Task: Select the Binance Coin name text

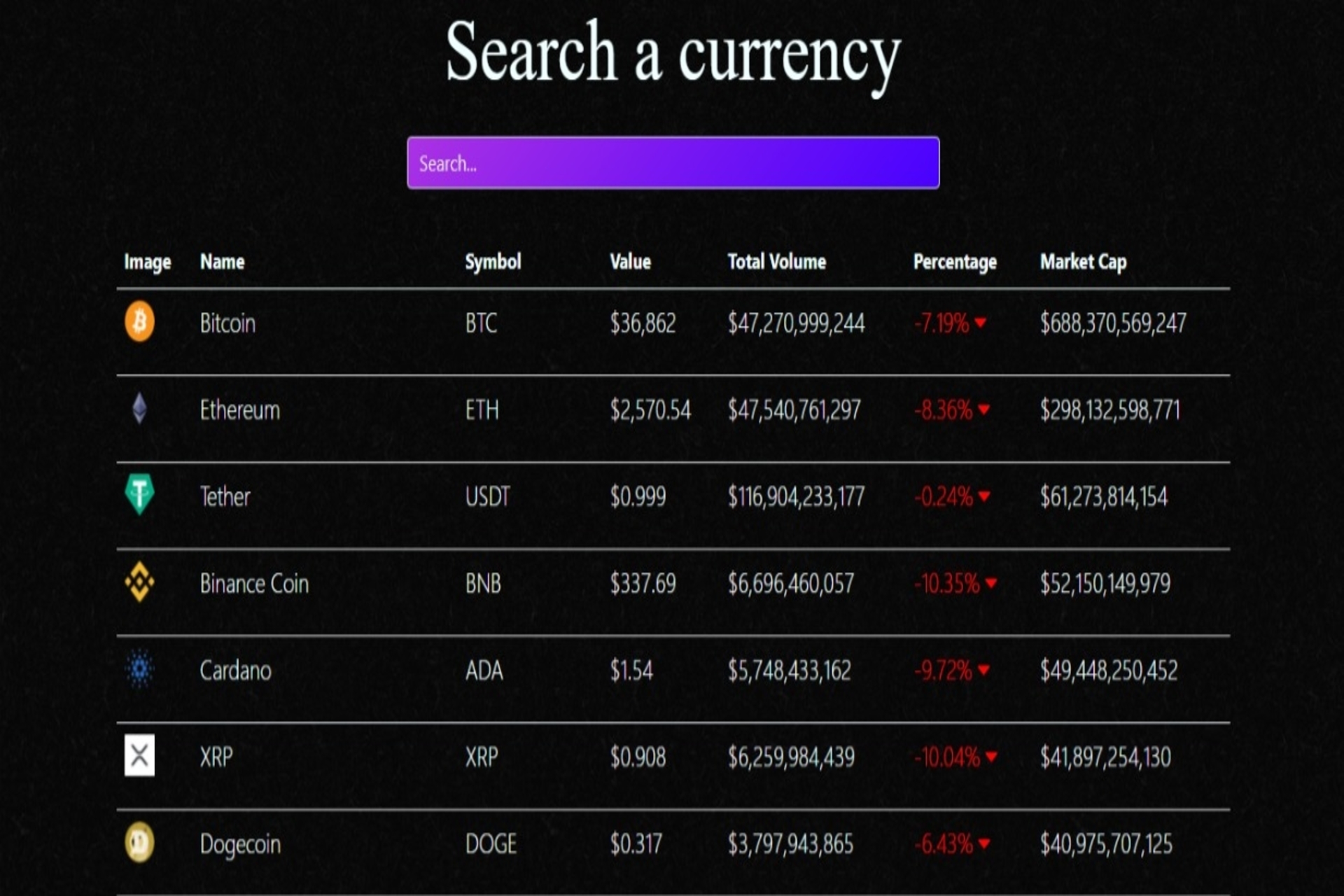Action: [254, 583]
